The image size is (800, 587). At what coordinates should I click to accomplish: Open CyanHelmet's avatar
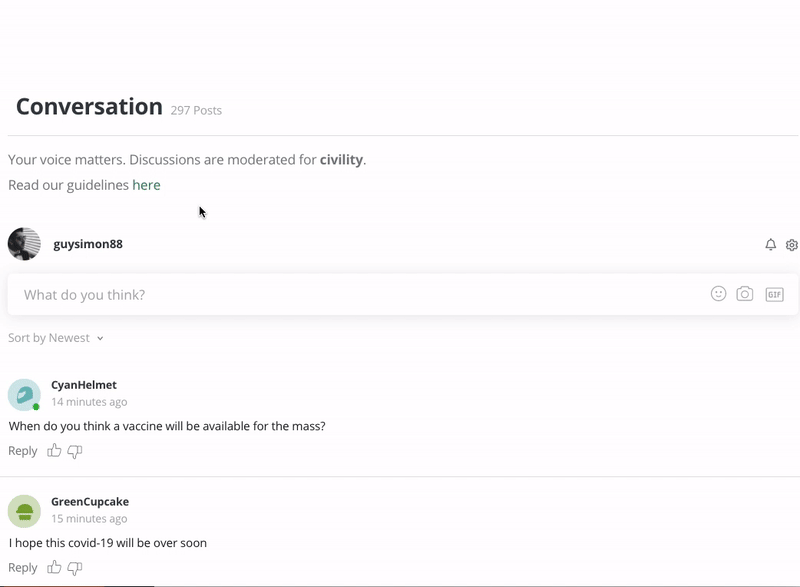(24, 394)
